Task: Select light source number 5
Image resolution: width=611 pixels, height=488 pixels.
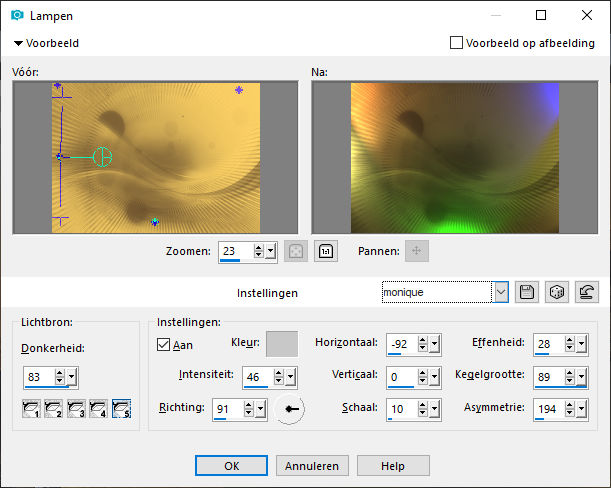Action: coord(121,409)
